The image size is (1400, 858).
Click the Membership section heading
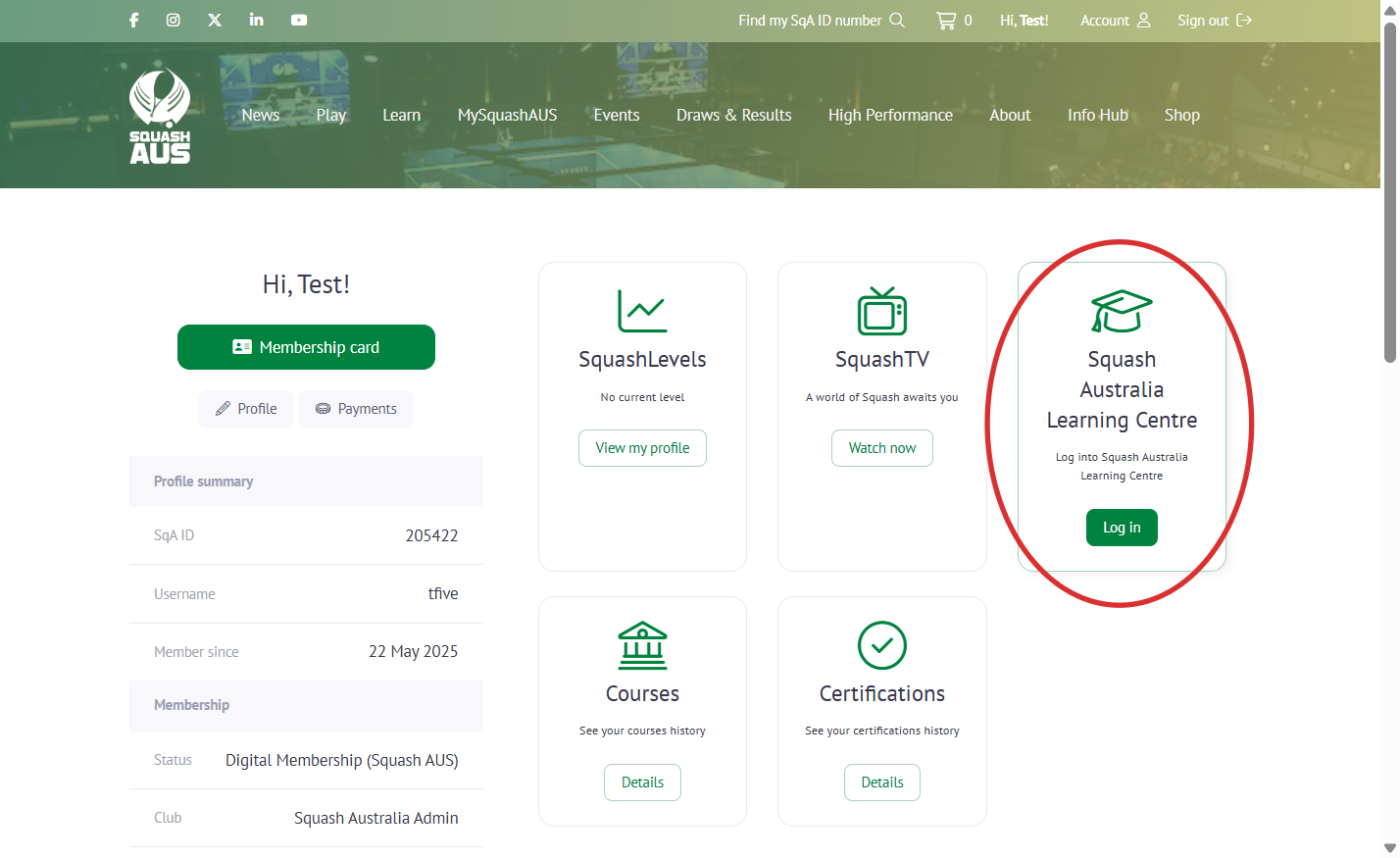click(x=191, y=705)
